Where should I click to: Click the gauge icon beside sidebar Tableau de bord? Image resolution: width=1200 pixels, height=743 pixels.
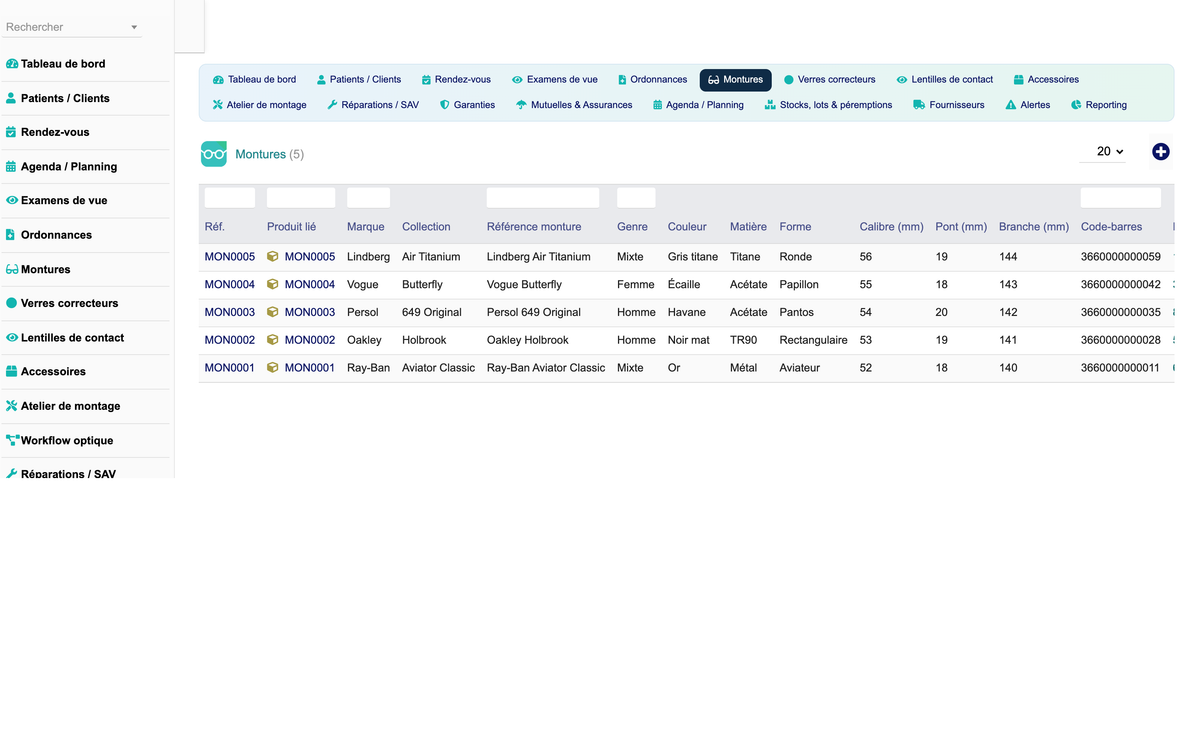click(x=12, y=64)
